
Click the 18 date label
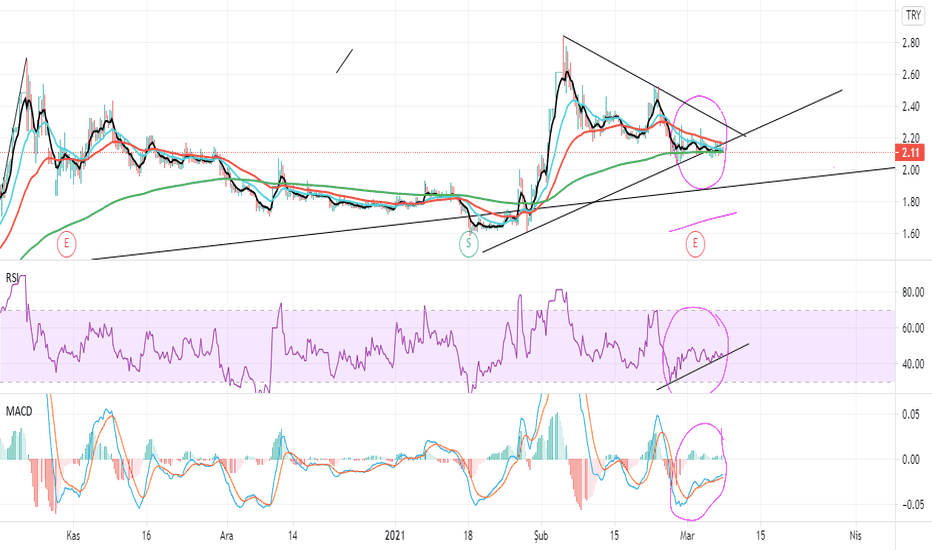click(x=468, y=536)
